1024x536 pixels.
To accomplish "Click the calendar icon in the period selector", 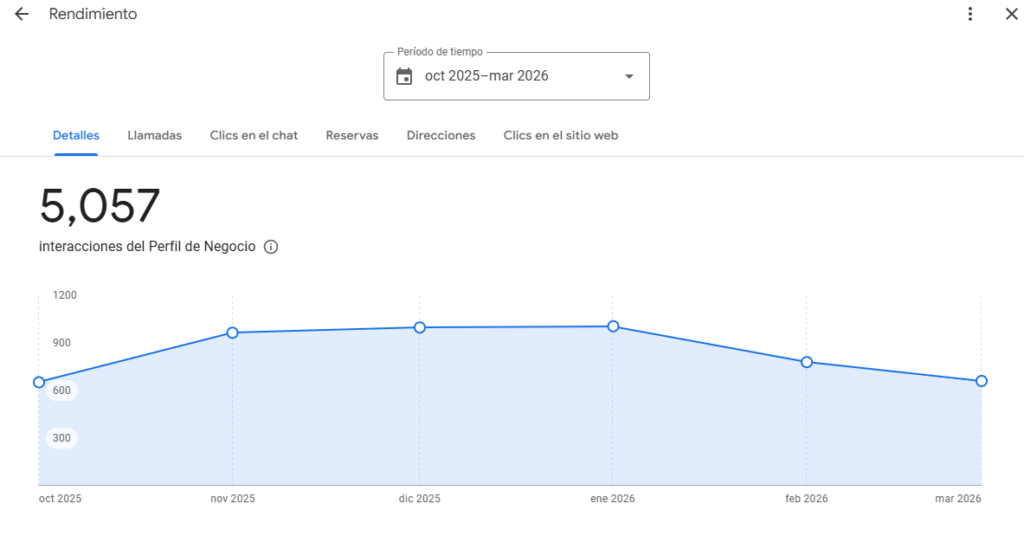I will click(x=404, y=76).
